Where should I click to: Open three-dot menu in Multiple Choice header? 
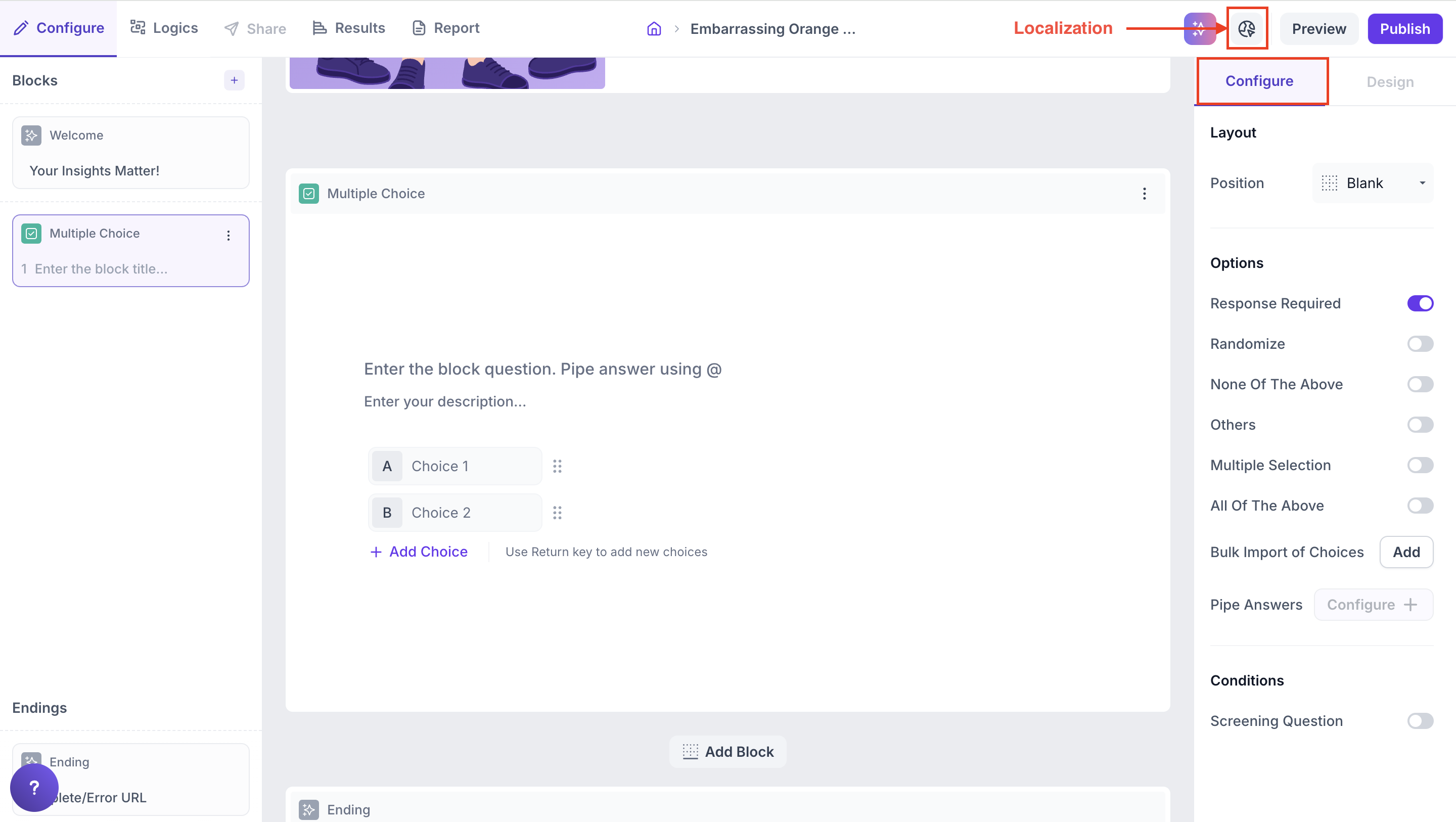[x=1144, y=194]
